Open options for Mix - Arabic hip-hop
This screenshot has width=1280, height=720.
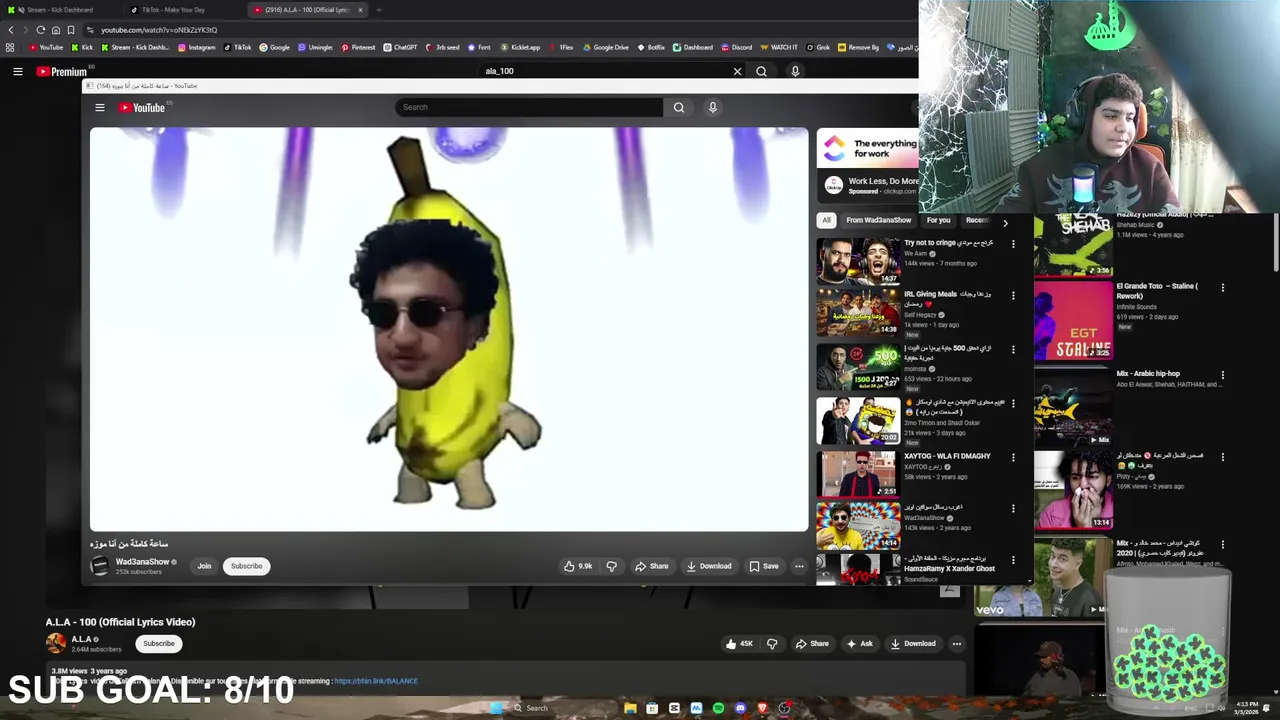[1222, 375]
